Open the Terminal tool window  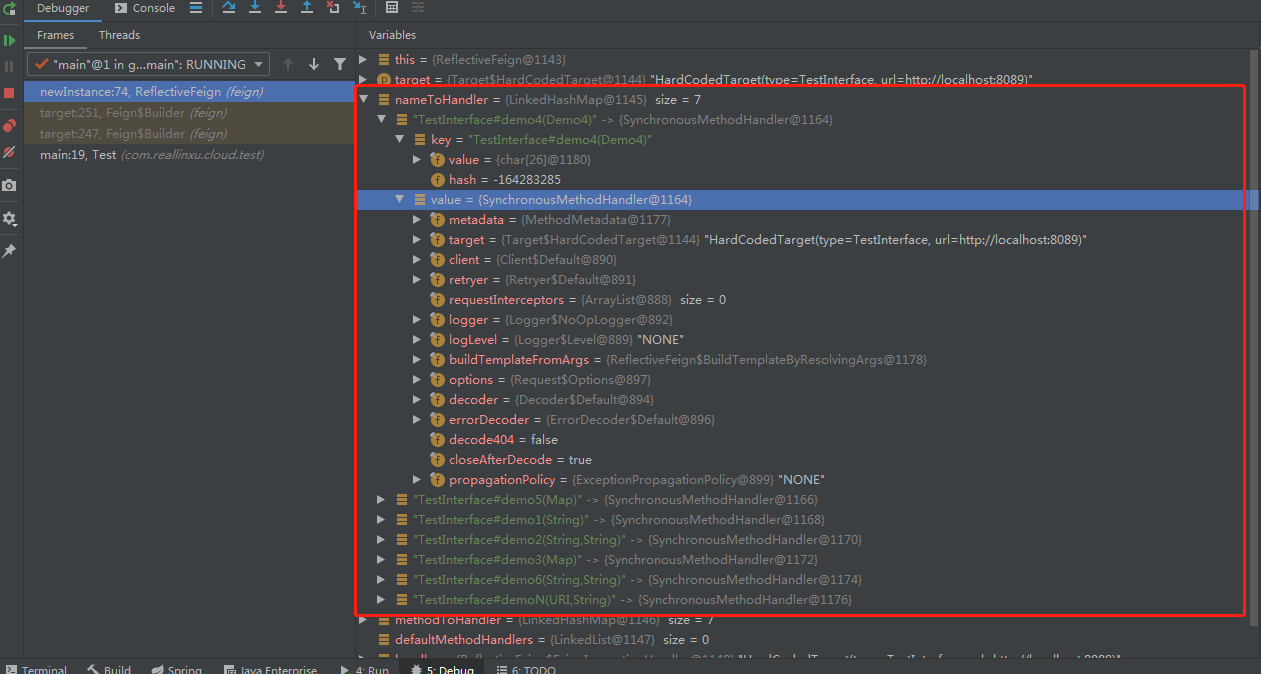[x=36, y=668]
